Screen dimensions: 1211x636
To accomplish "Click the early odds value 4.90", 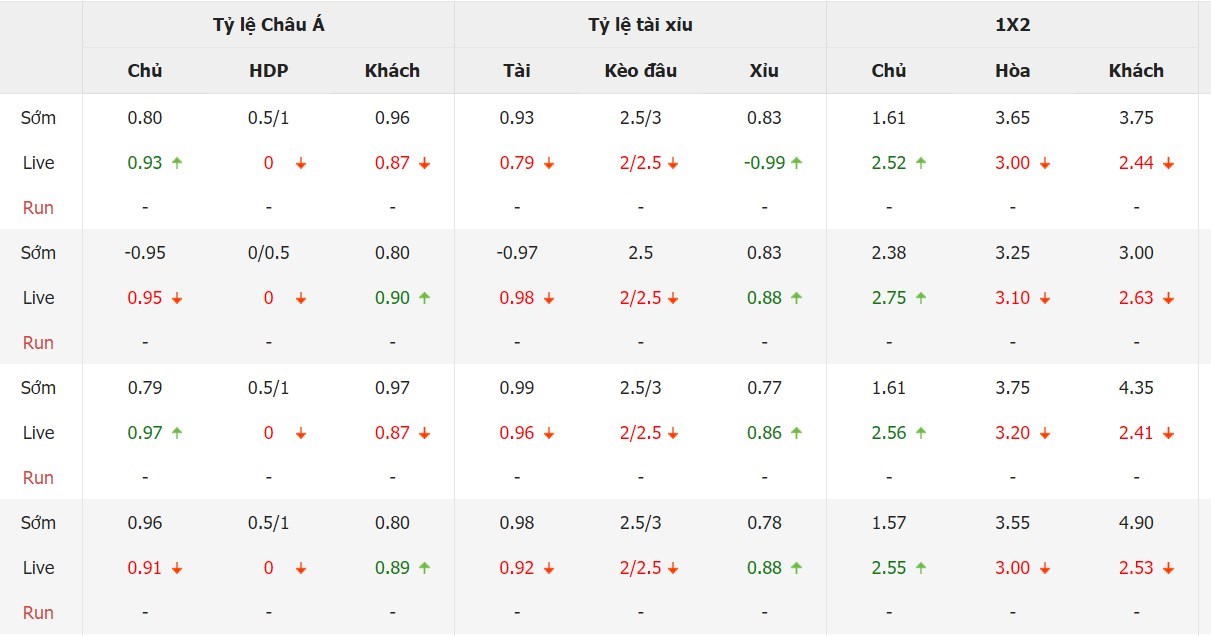I will coord(1136,523).
